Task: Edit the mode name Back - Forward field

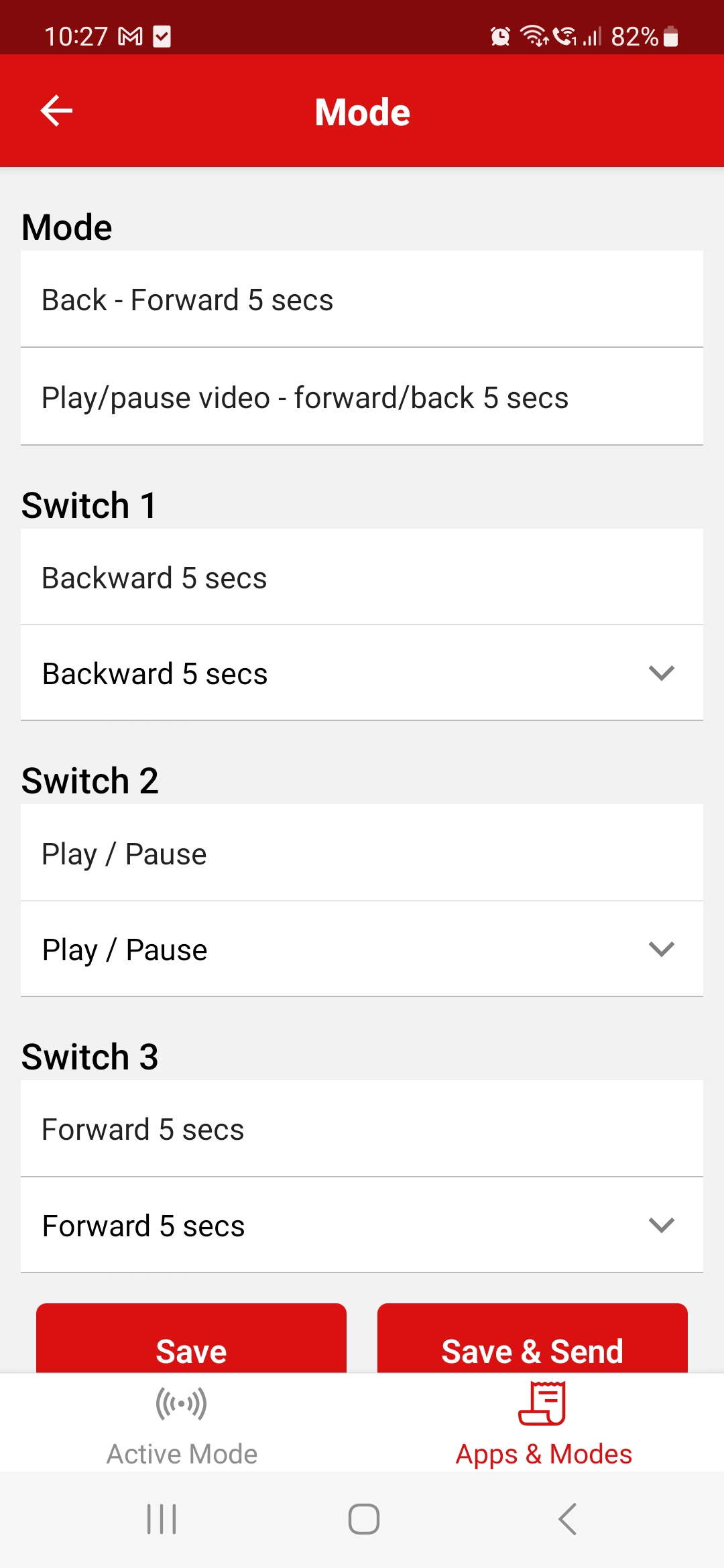Action: point(362,299)
